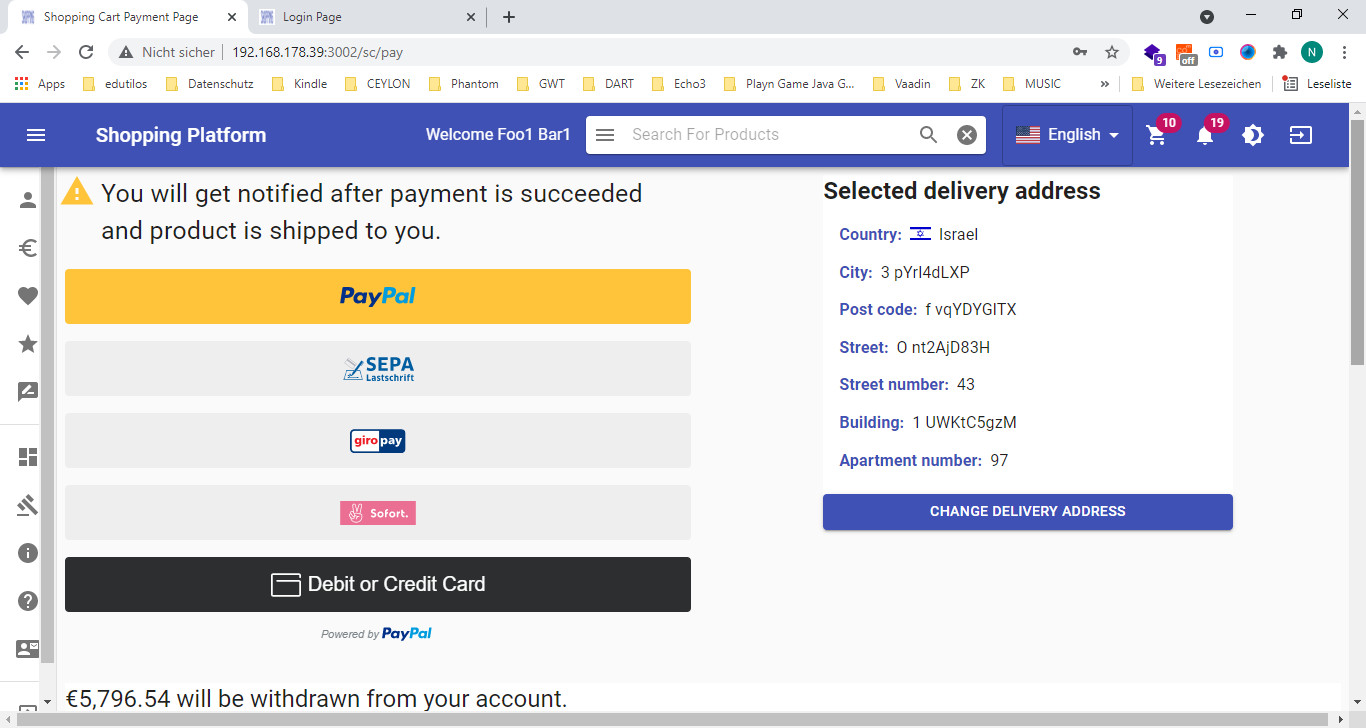This screenshot has width=1366, height=728.
Task: Open the shopping cart with 10 items
Action: pyautogui.click(x=1157, y=135)
